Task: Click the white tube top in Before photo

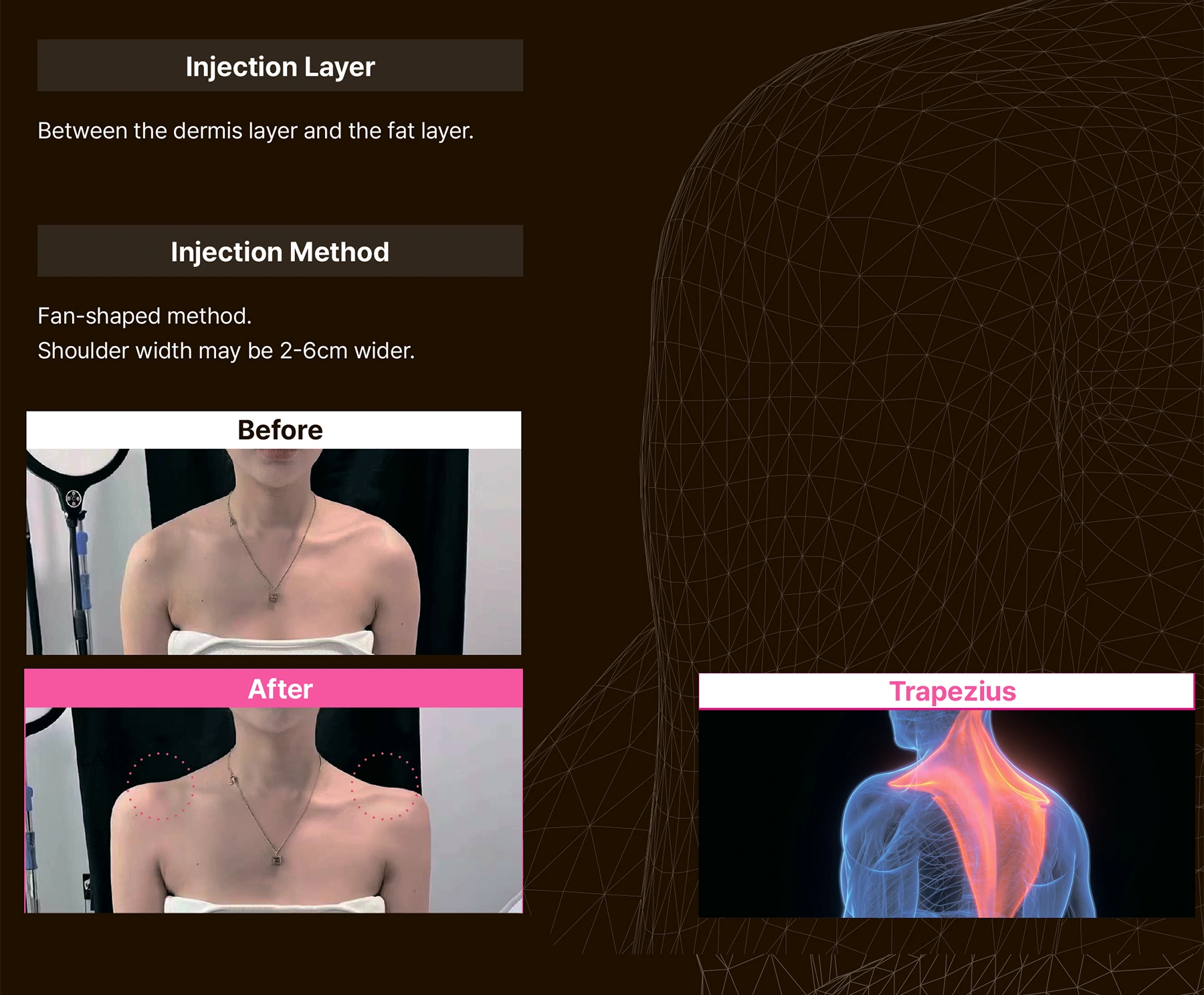Action: tap(271, 642)
